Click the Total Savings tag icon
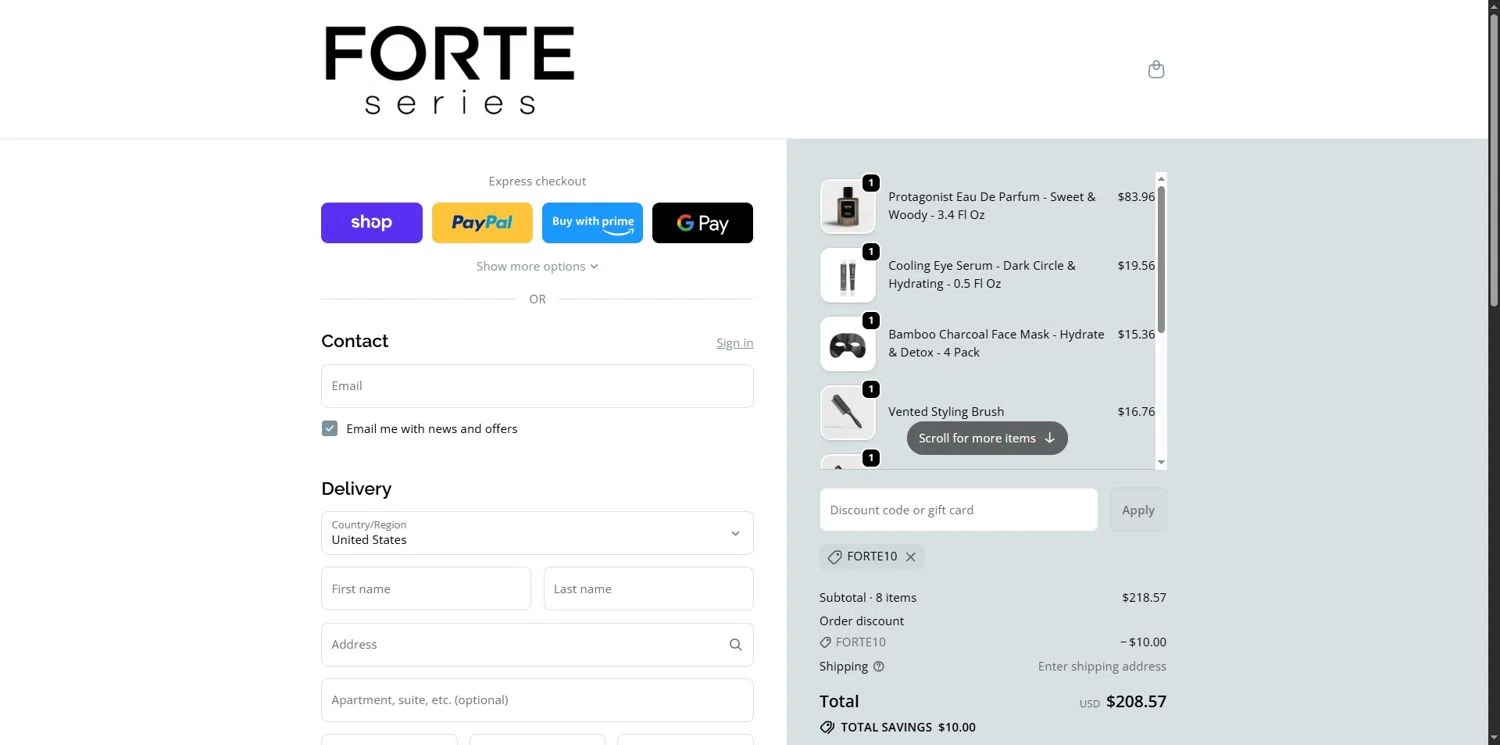Screen dimensions: 1500x745 coord(827,728)
